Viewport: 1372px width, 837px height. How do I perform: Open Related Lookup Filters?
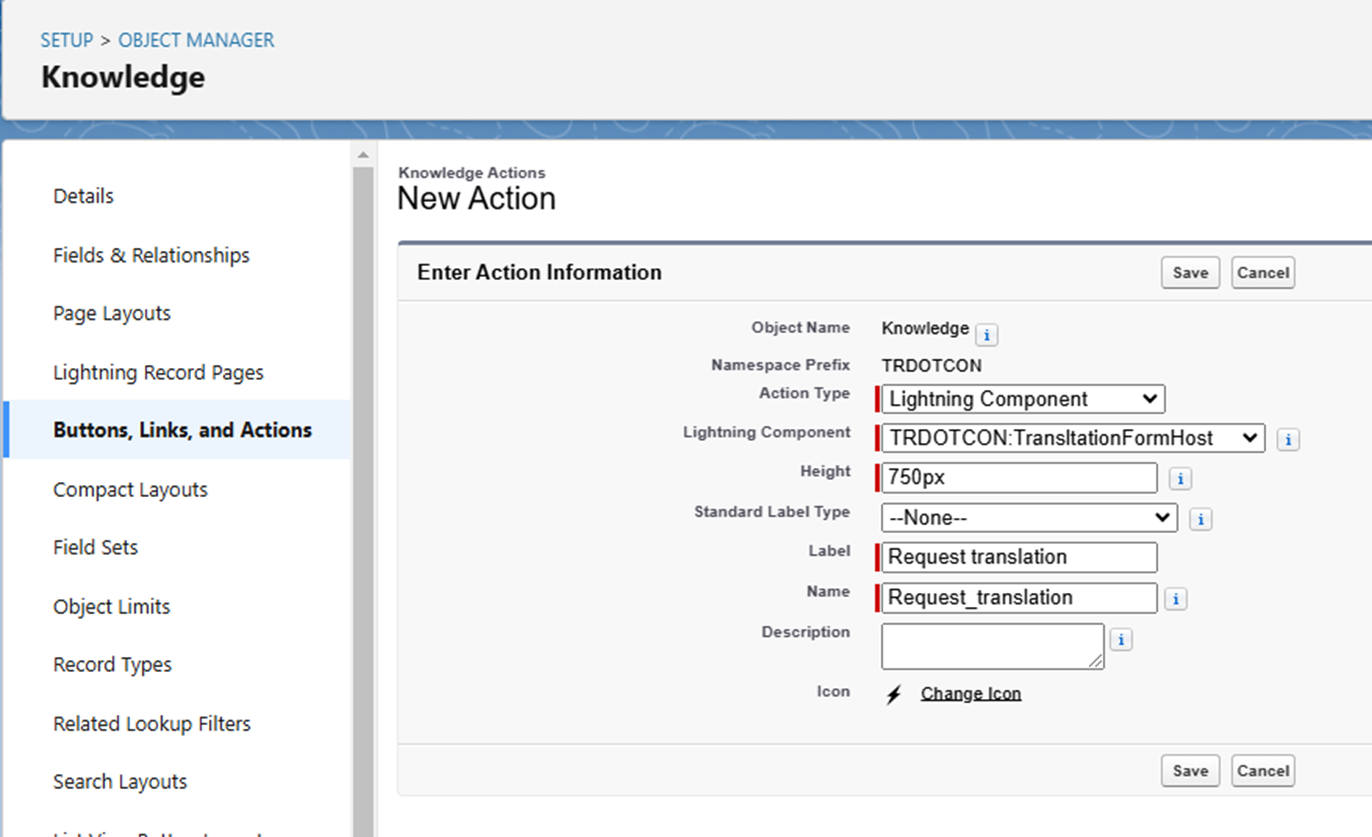point(152,723)
